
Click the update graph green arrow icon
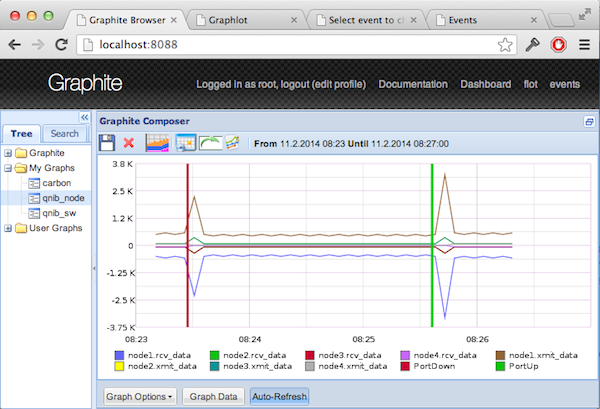point(210,143)
